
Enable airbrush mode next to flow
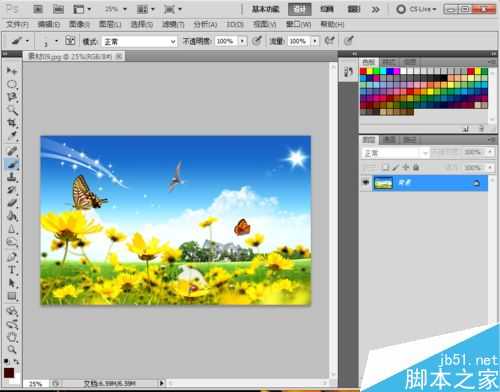[329, 41]
